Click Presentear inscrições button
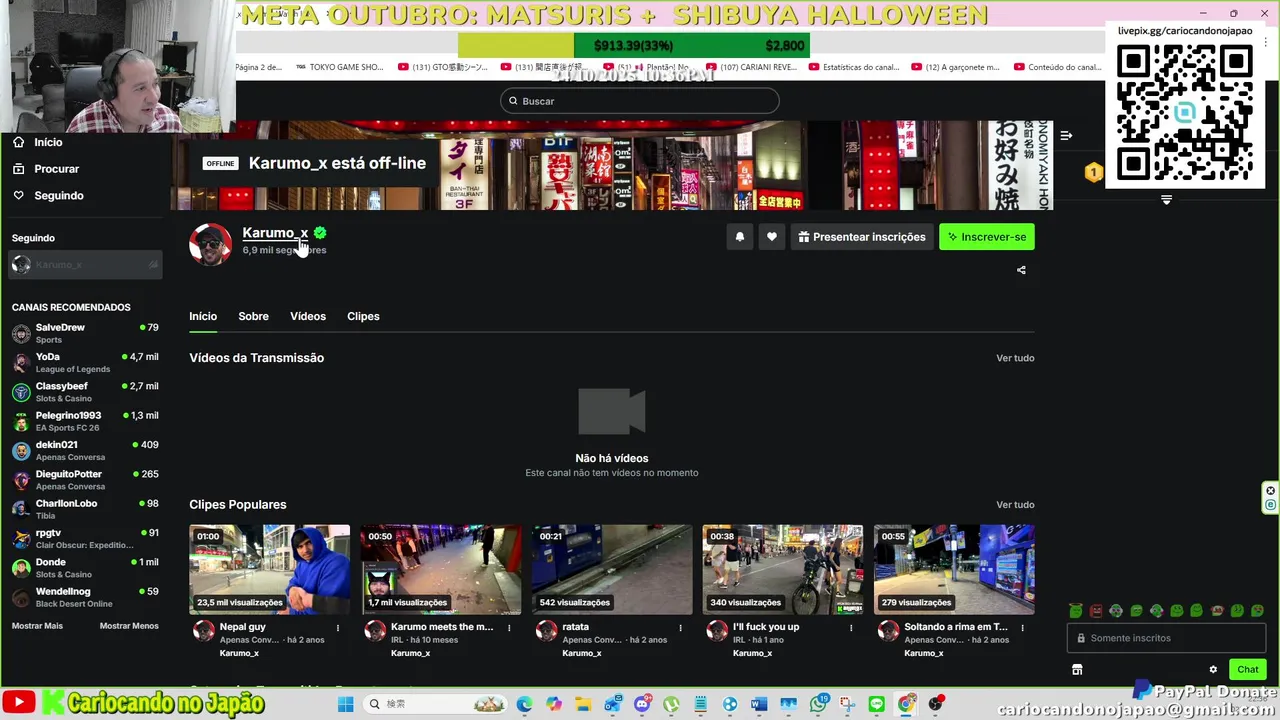Viewport: 1280px width, 720px height. point(861,237)
